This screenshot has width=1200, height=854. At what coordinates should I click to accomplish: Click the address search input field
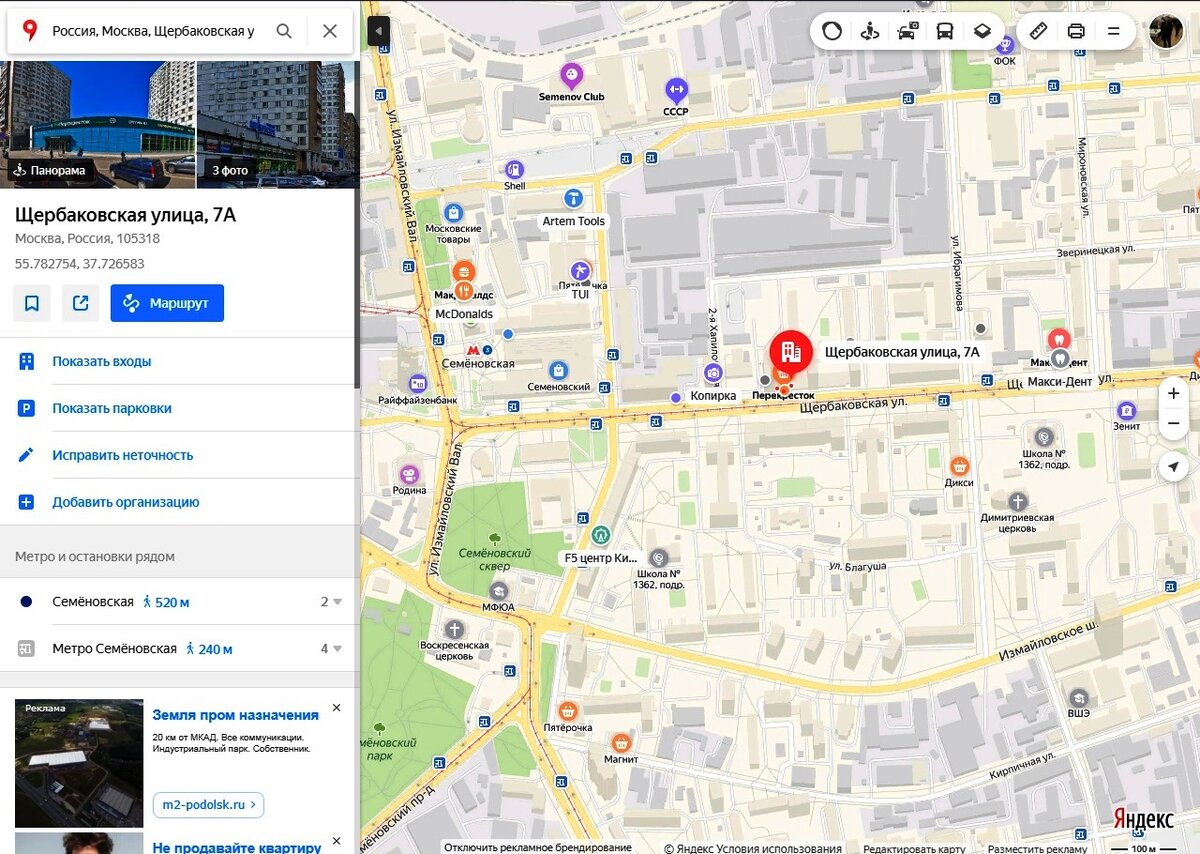(152, 31)
